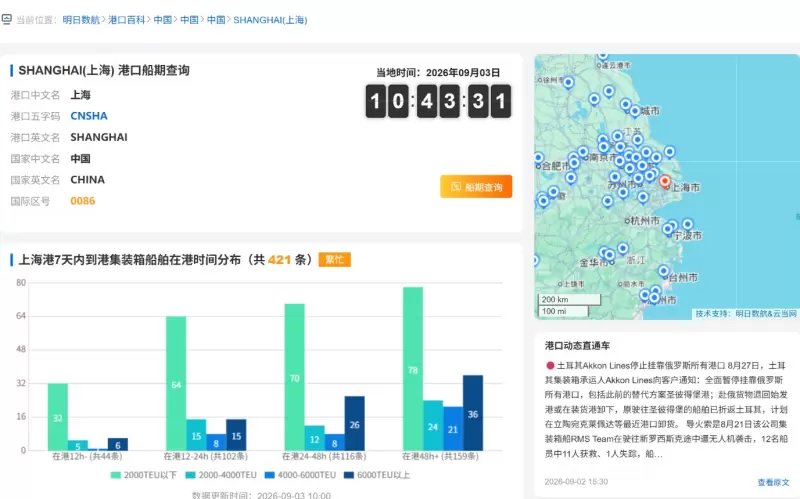Click the map scale 200 km box
800x499 pixels.
click(569, 300)
